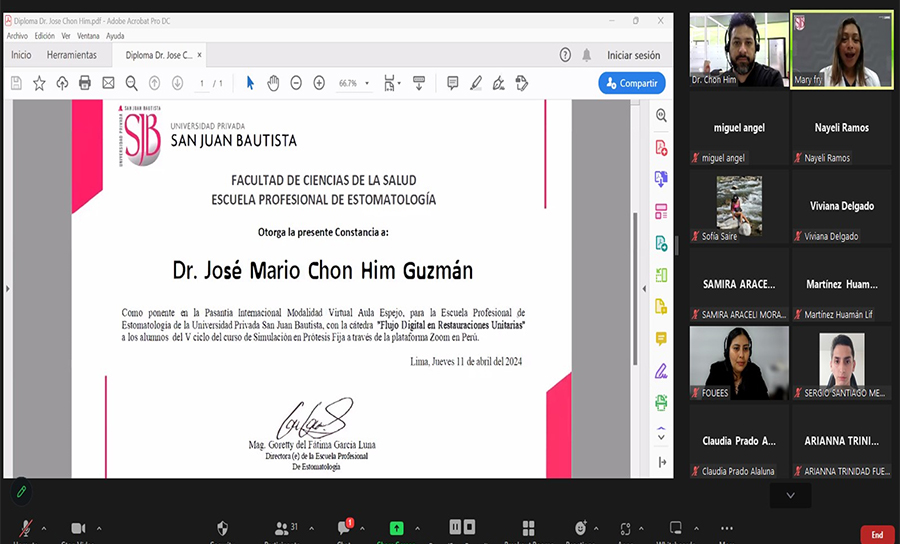Screen dimensions: 900x544
Task: Expand microphone audio options caret
Action: click(44, 529)
